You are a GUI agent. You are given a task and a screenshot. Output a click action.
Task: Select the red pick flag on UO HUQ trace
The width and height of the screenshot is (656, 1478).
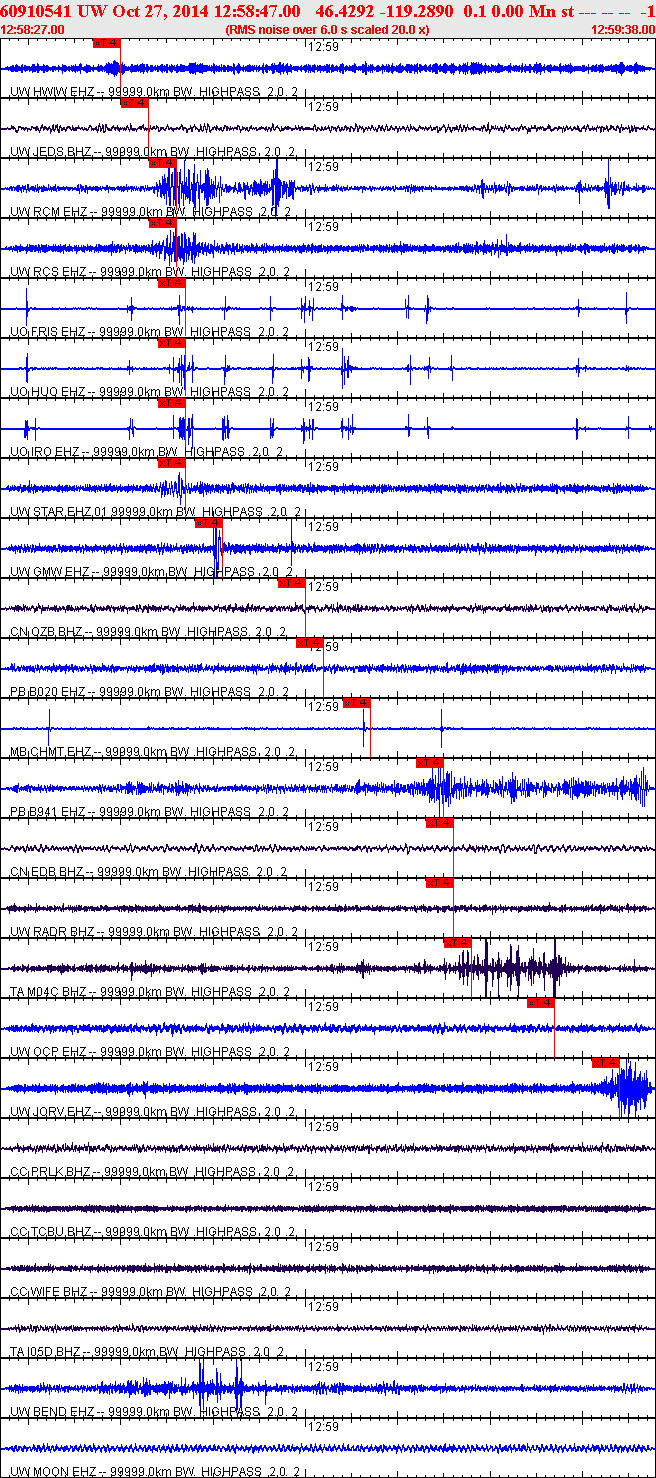[x=172, y=343]
